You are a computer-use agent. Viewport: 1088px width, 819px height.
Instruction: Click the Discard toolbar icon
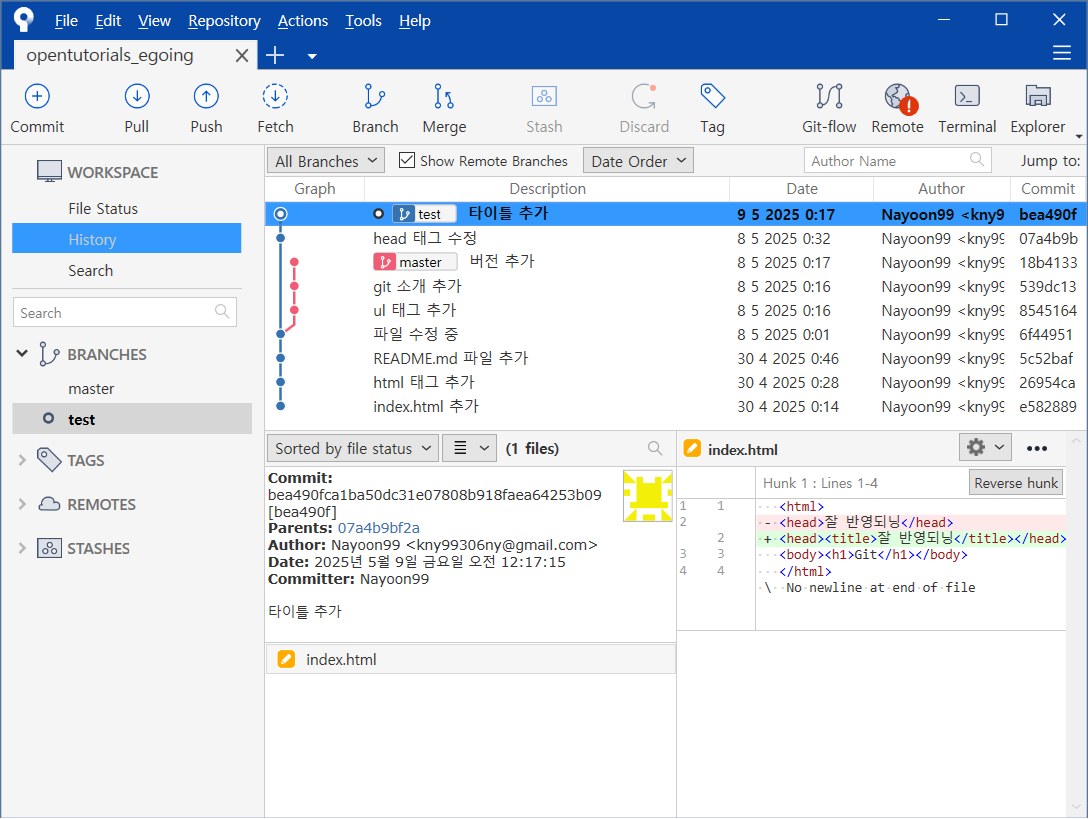(644, 96)
